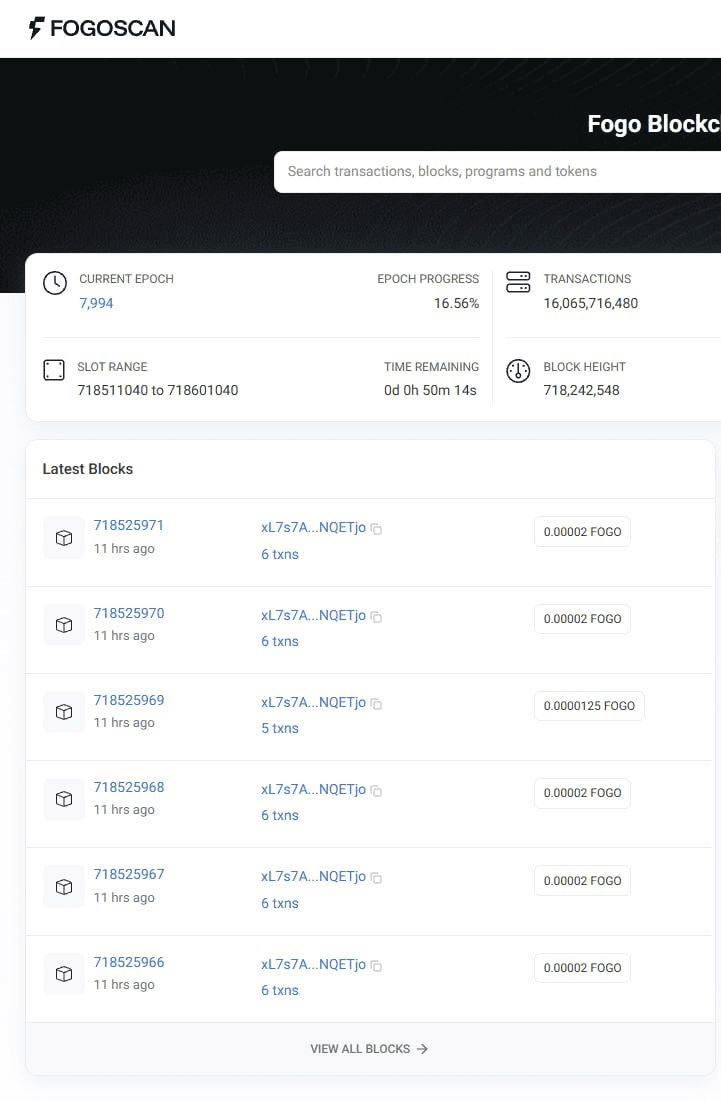Image resolution: width=721 pixels, height=1101 pixels.
Task: Open xL7s7A...NQETjo address in block 718525968 row
Action: (314, 789)
